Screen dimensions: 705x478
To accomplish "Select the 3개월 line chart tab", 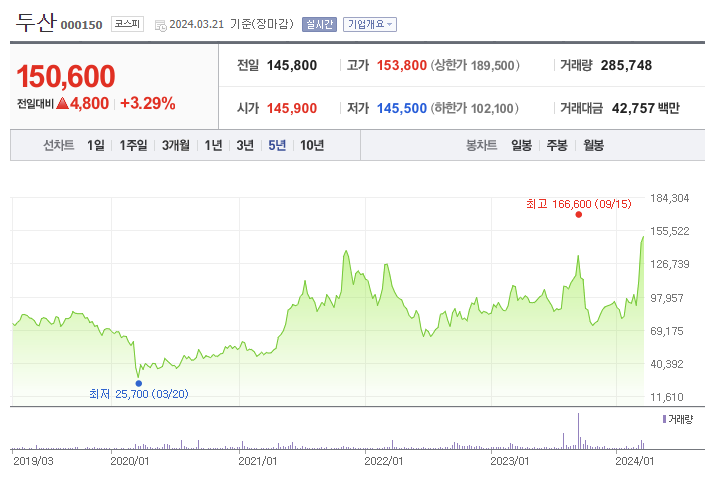I will point(176,145).
